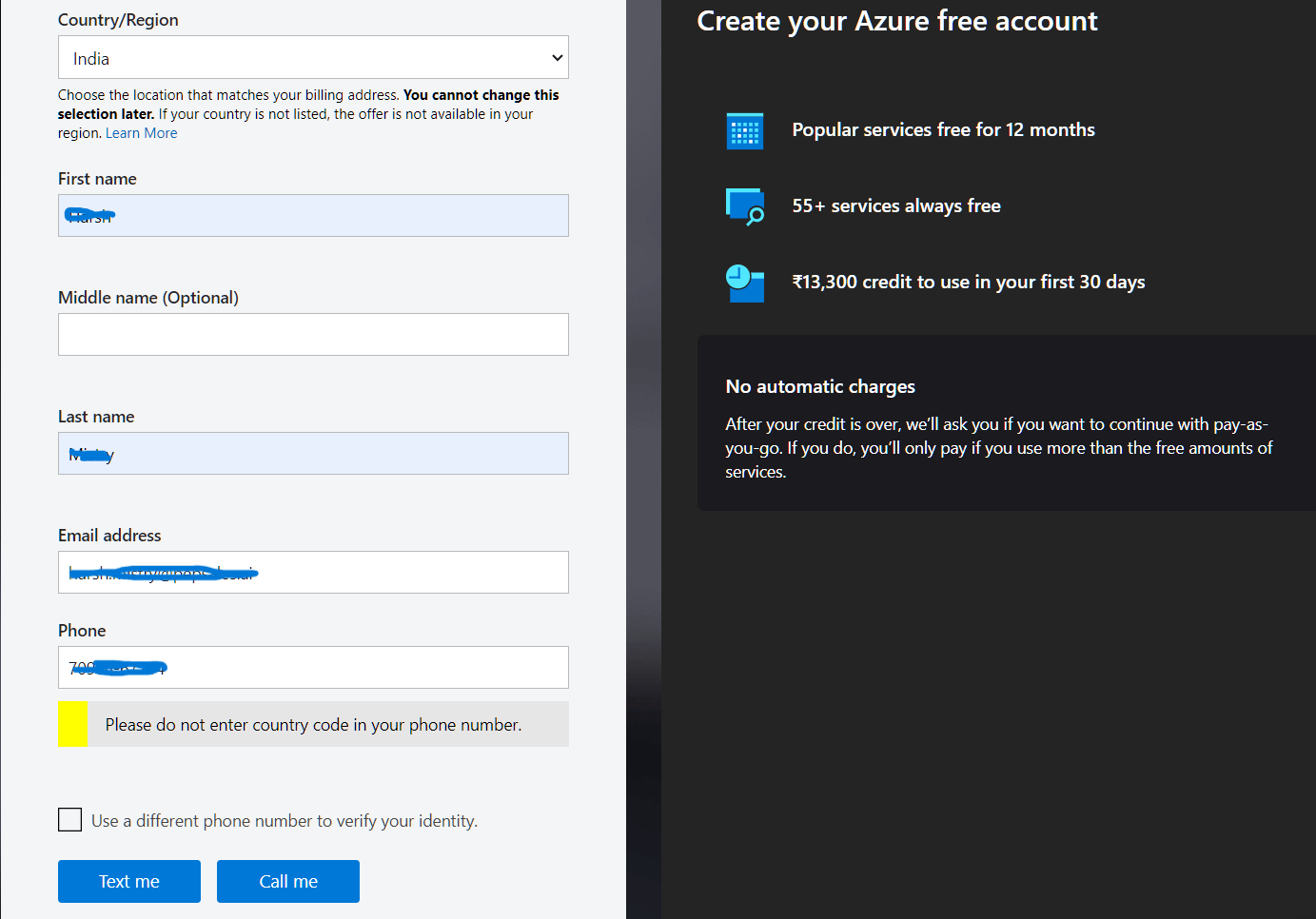The image size is (1316, 919).
Task: Click inside the First name field
Action: tap(313, 215)
